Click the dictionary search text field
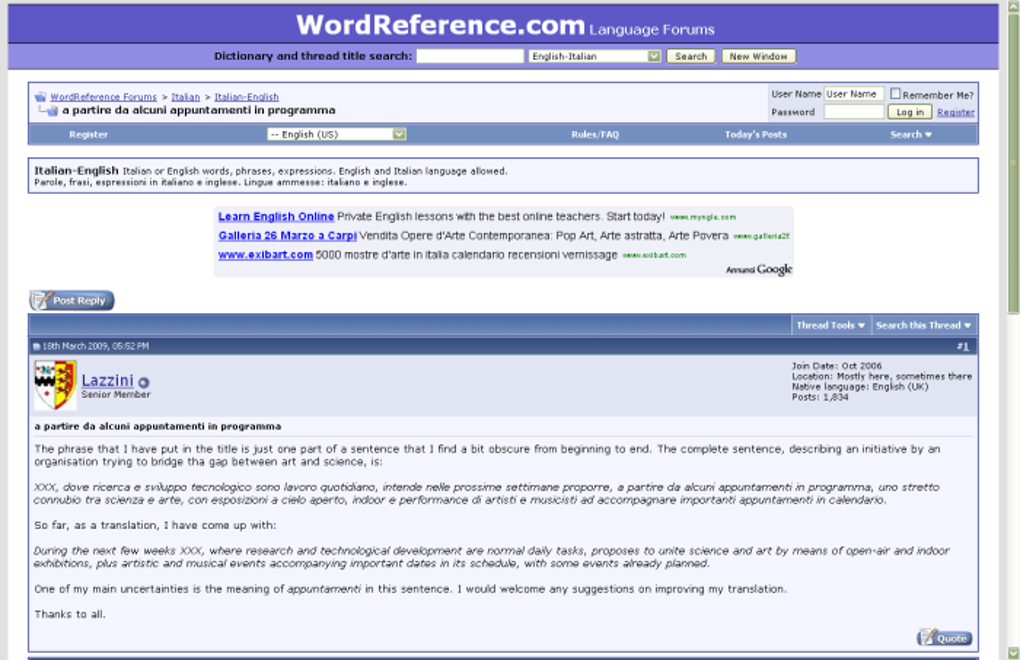 pyautogui.click(x=470, y=57)
